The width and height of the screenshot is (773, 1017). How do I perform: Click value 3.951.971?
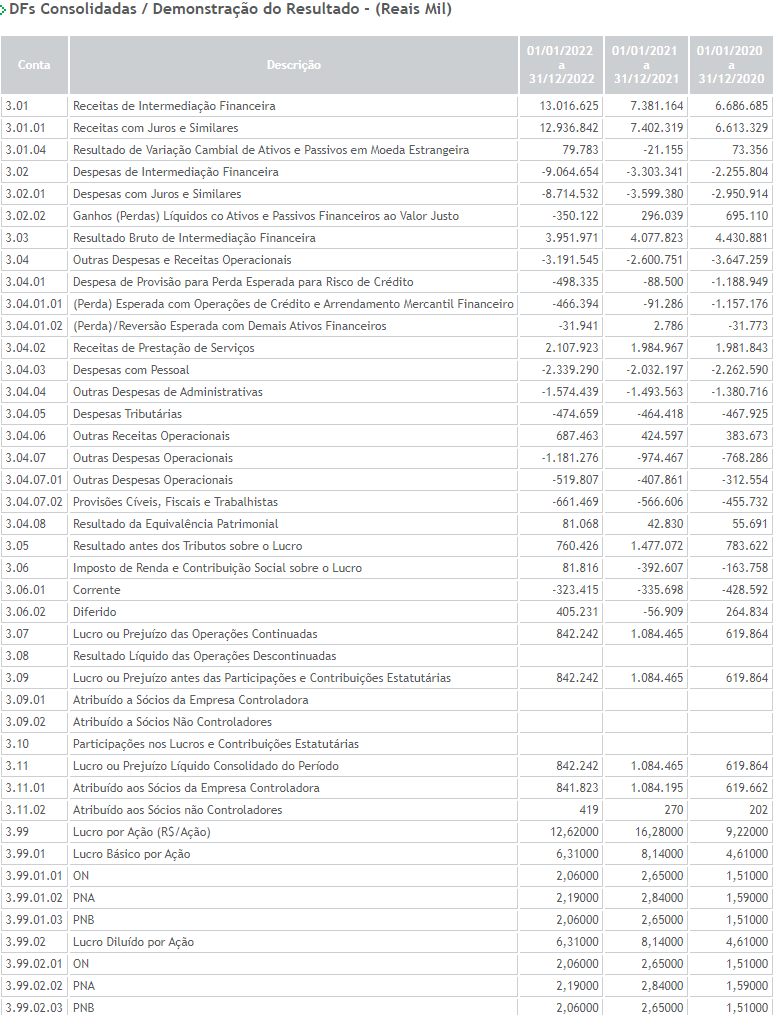[572, 238]
